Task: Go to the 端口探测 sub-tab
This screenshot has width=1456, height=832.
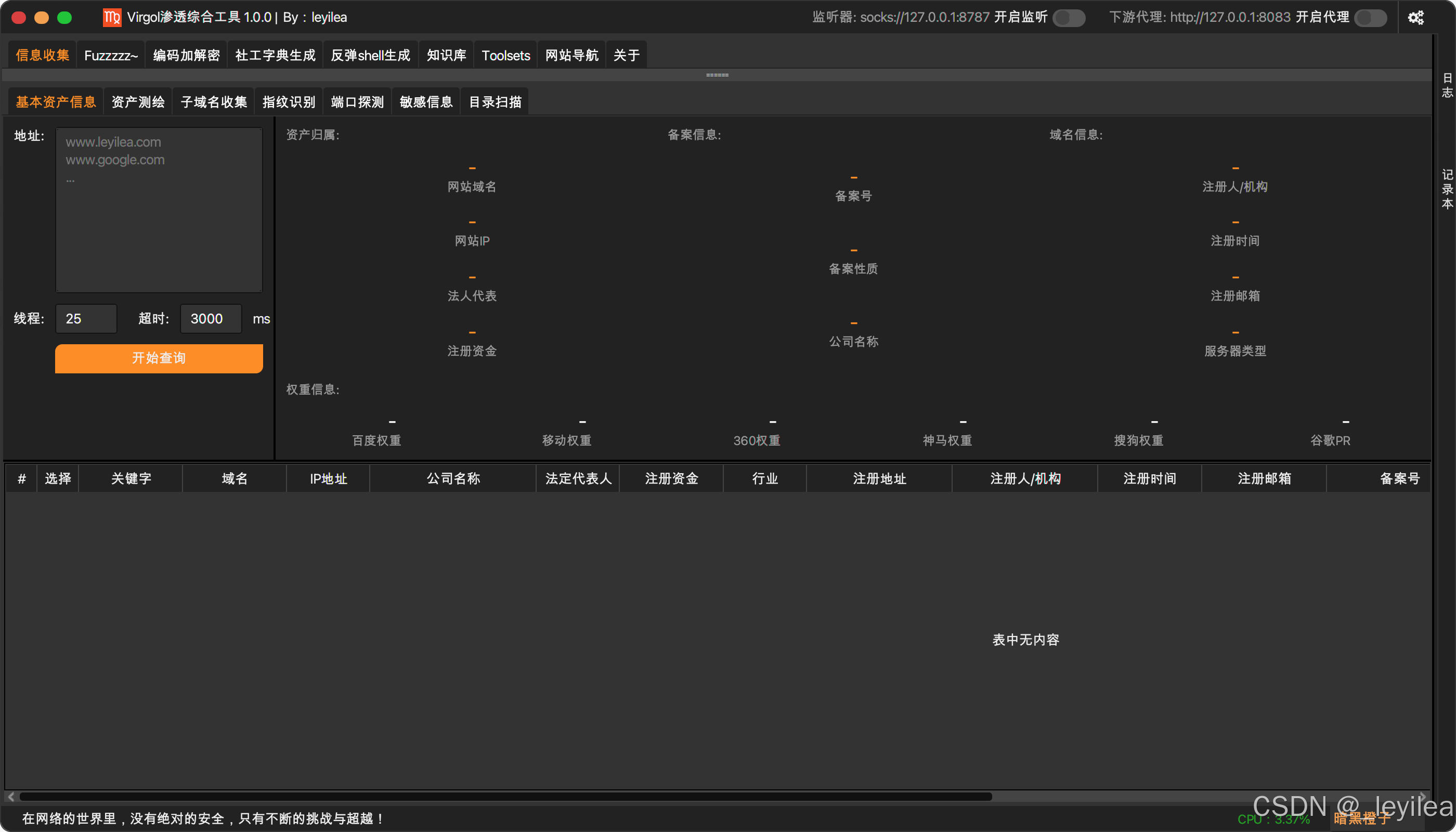Action: click(357, 102)
